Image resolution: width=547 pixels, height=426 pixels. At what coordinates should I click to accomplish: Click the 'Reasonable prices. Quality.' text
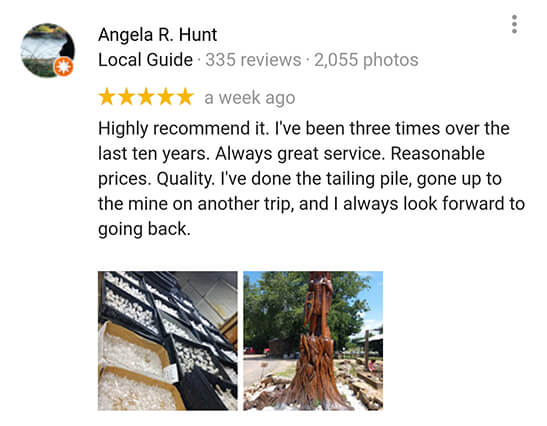[291, 166]
